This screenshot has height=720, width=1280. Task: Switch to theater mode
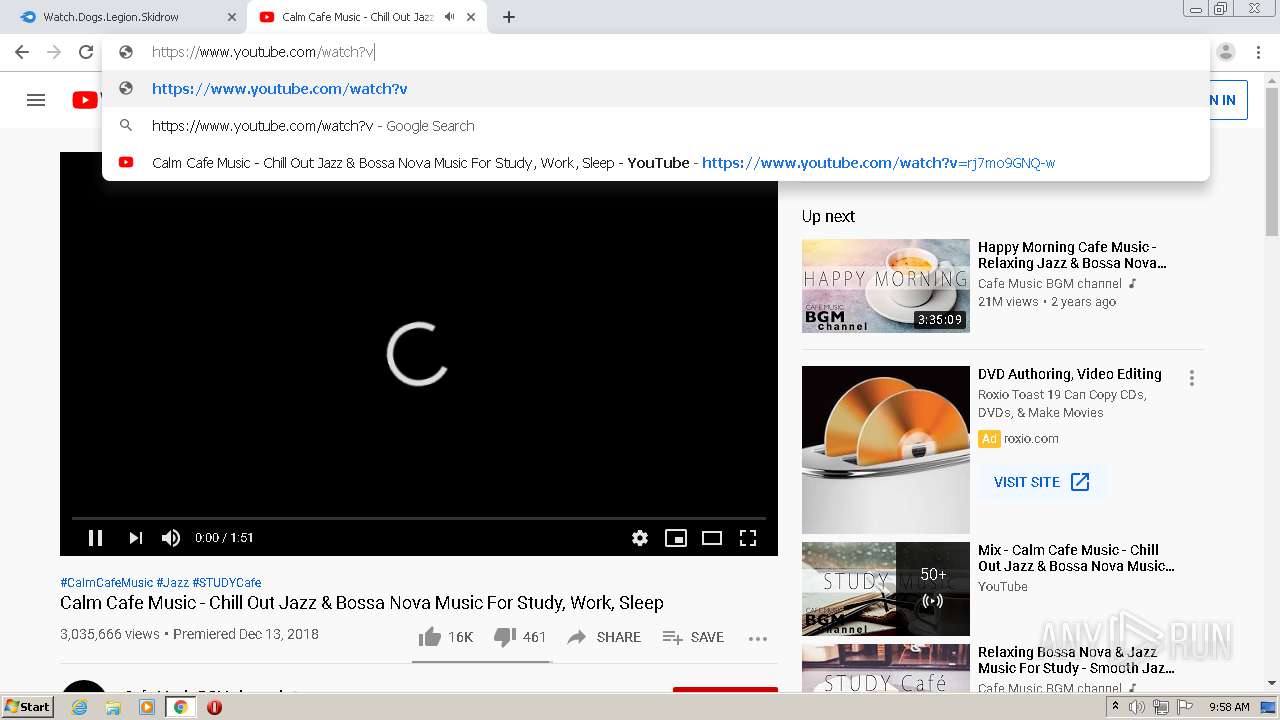pos(712,538)
